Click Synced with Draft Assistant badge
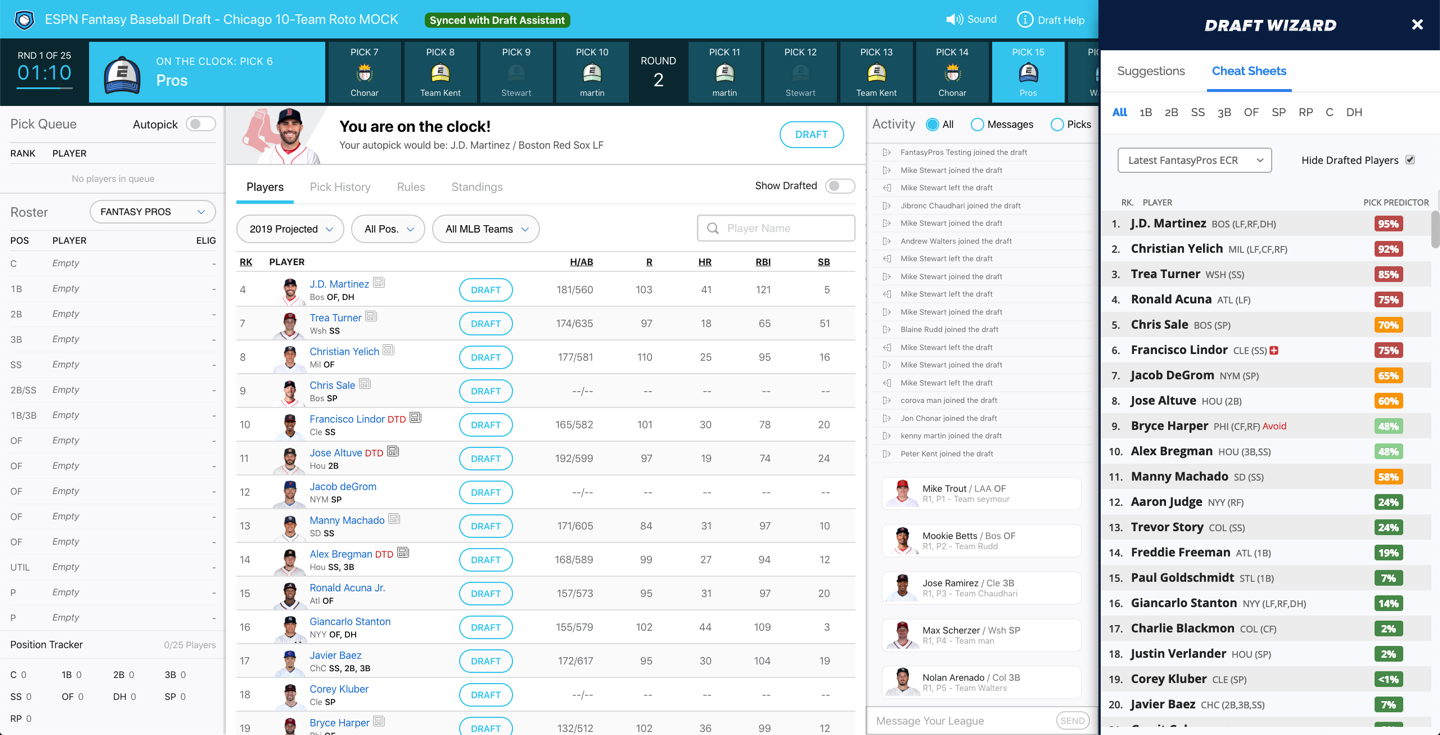This screenshot has width=1440, height=735. tap(497, 20)
